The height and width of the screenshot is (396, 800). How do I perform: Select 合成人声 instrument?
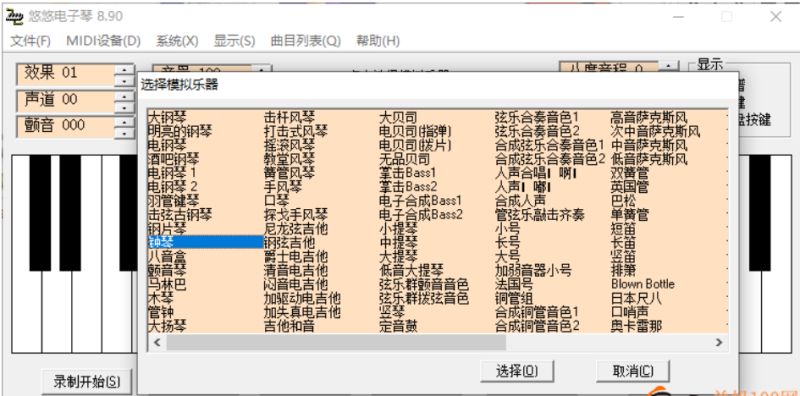click(520, 201)
